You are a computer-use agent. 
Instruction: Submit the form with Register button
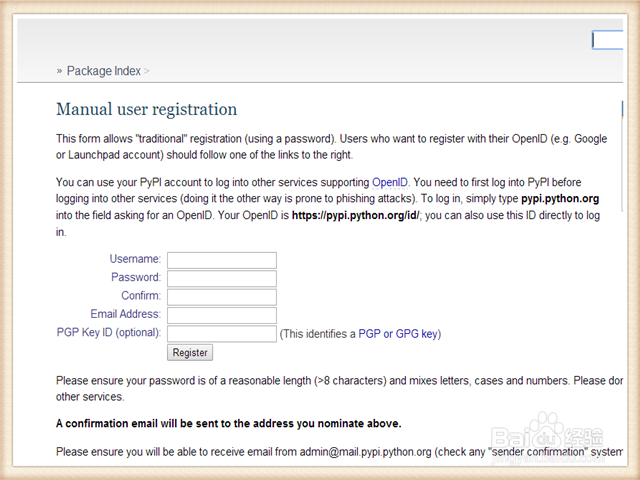(190, 353)
